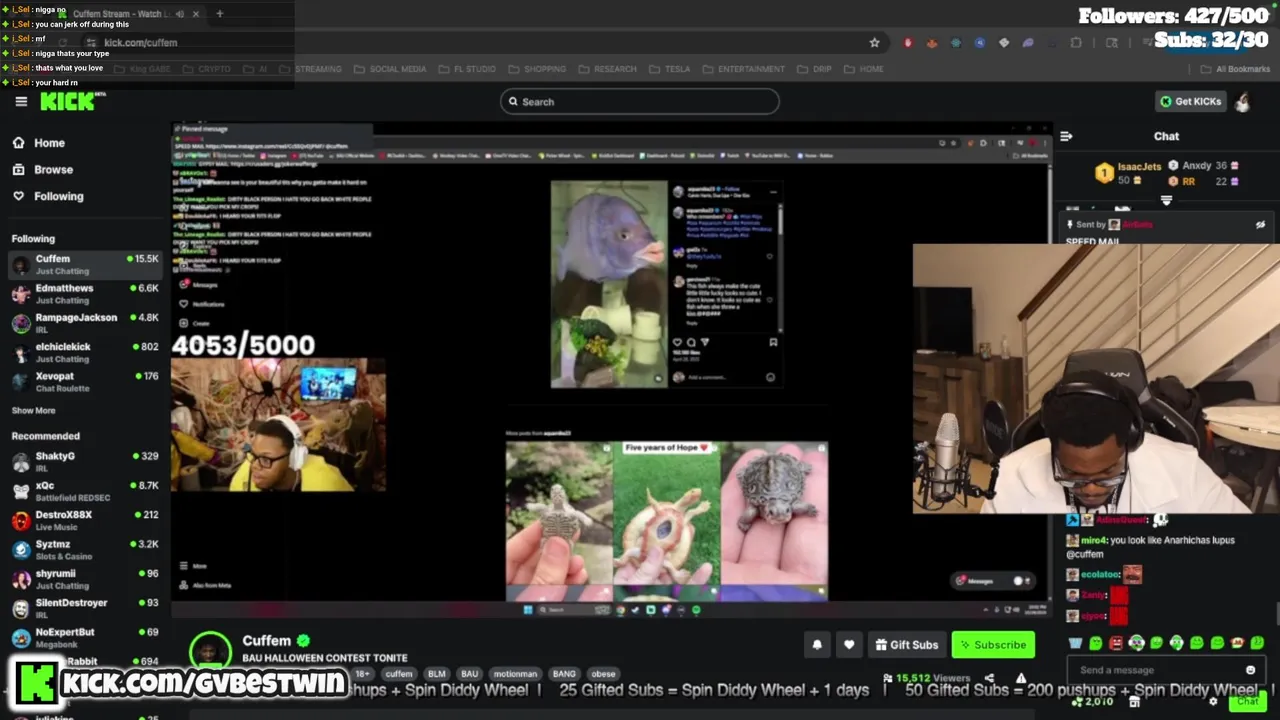
Task: Open the FL STUDIO bookmarks folder
Action: 467,69
